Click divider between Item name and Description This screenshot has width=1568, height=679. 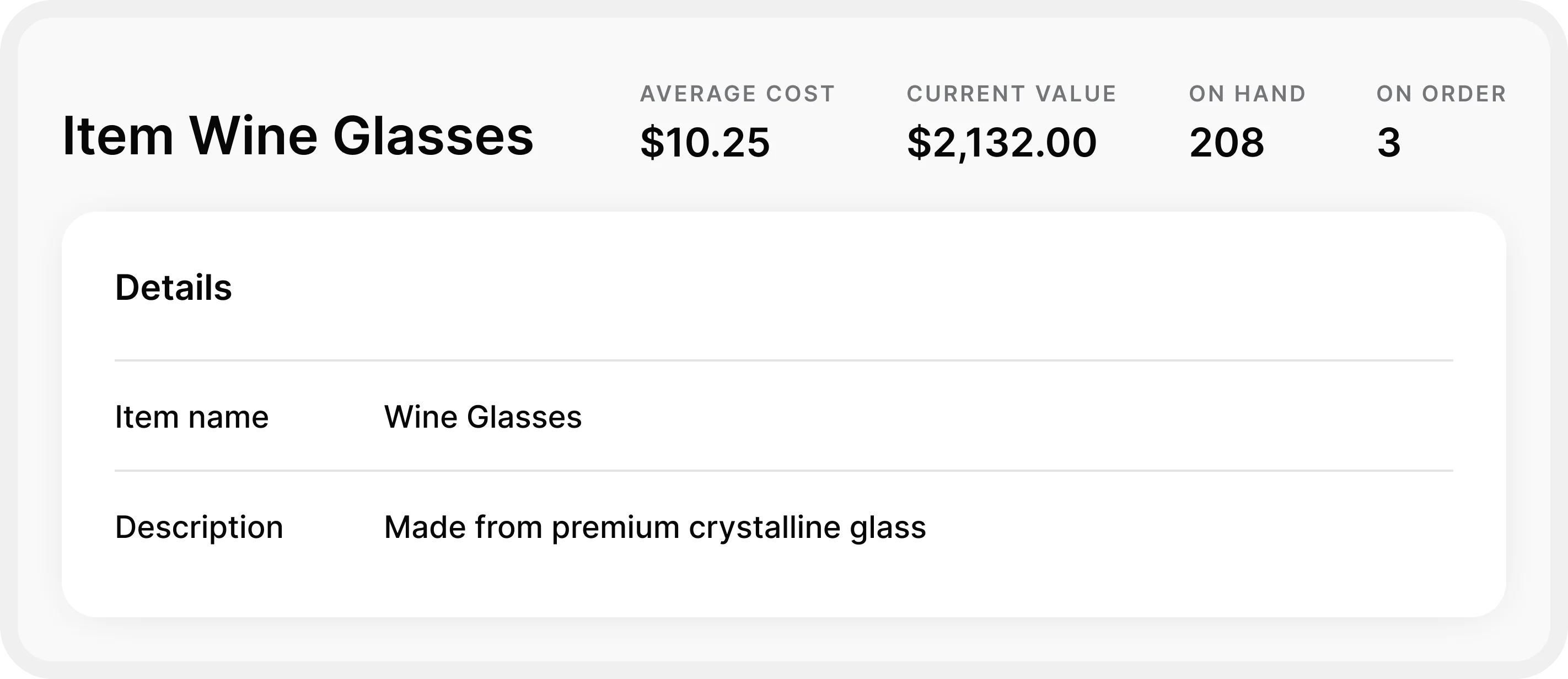point(783,470)
